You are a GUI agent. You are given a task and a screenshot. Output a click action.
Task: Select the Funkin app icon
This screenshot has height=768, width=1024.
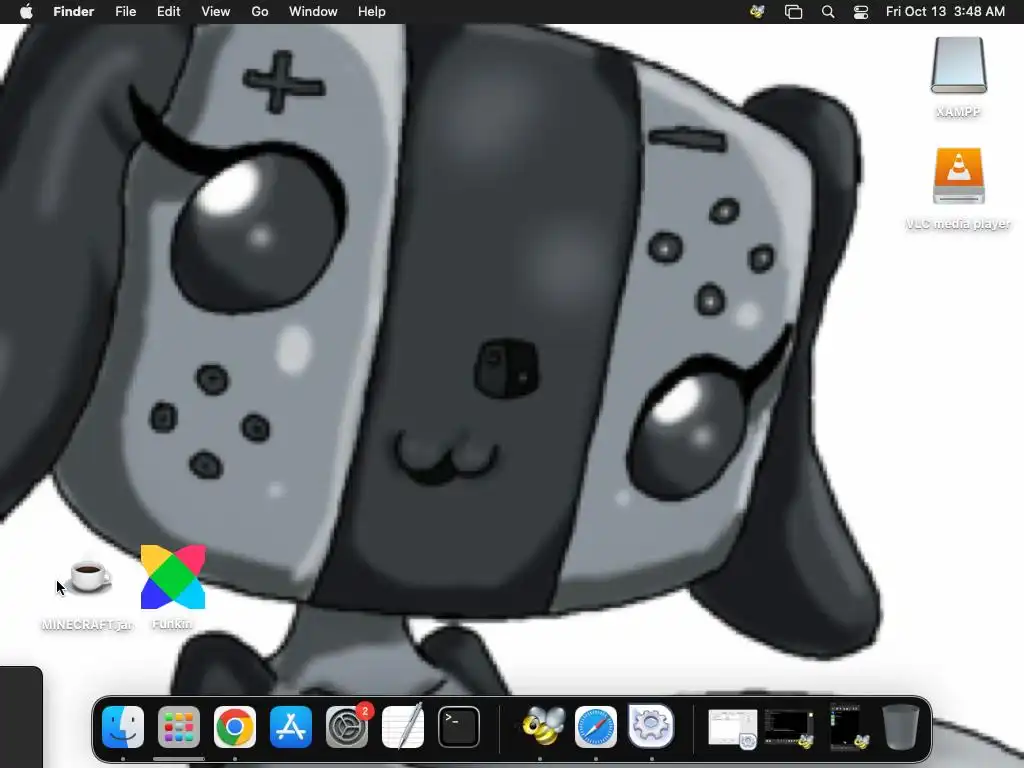(173, 577)
